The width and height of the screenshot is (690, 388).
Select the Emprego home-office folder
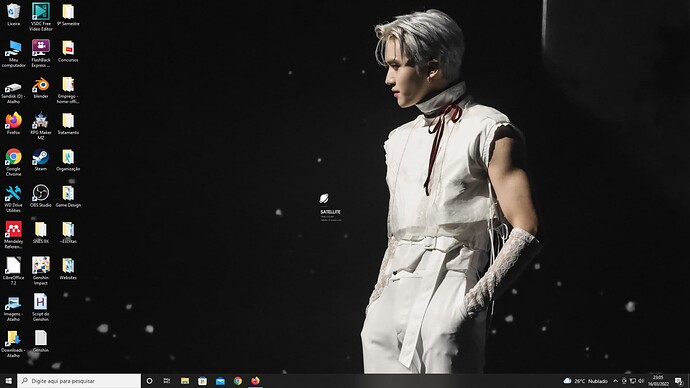(68, 90)
